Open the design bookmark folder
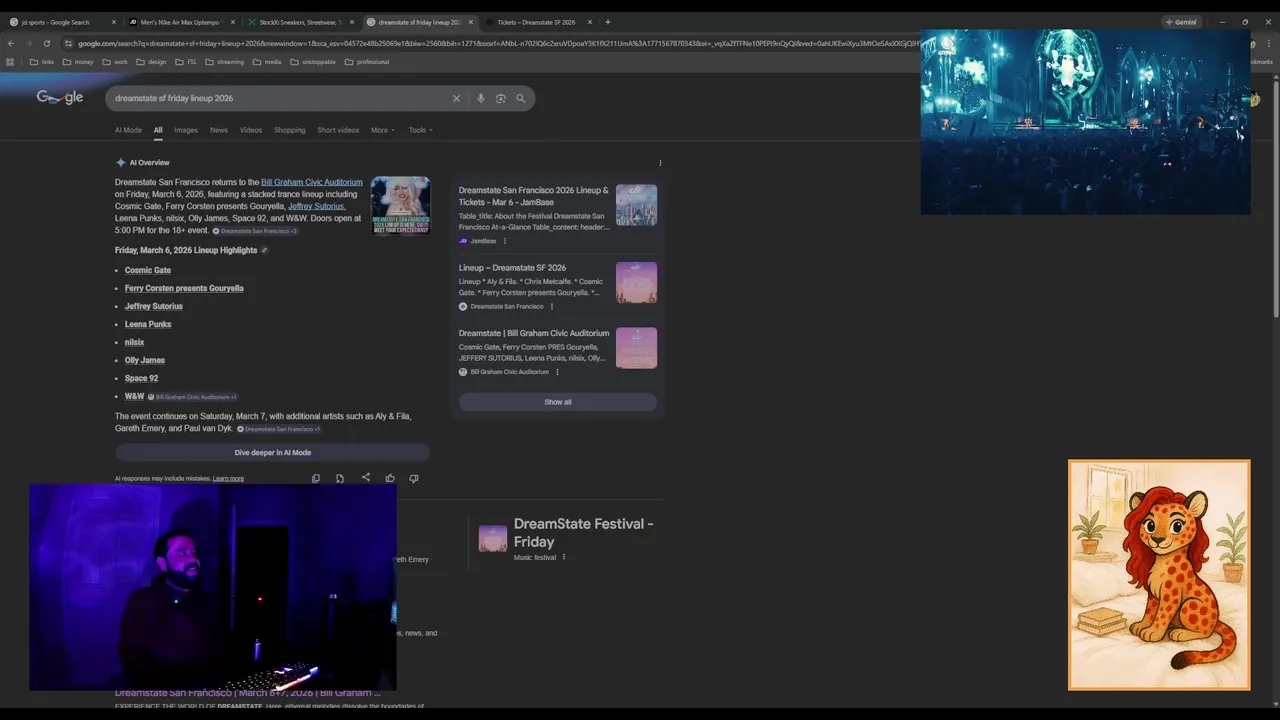Image resolution: width=1280 pixels, height=720 pixels. (151, 62)
